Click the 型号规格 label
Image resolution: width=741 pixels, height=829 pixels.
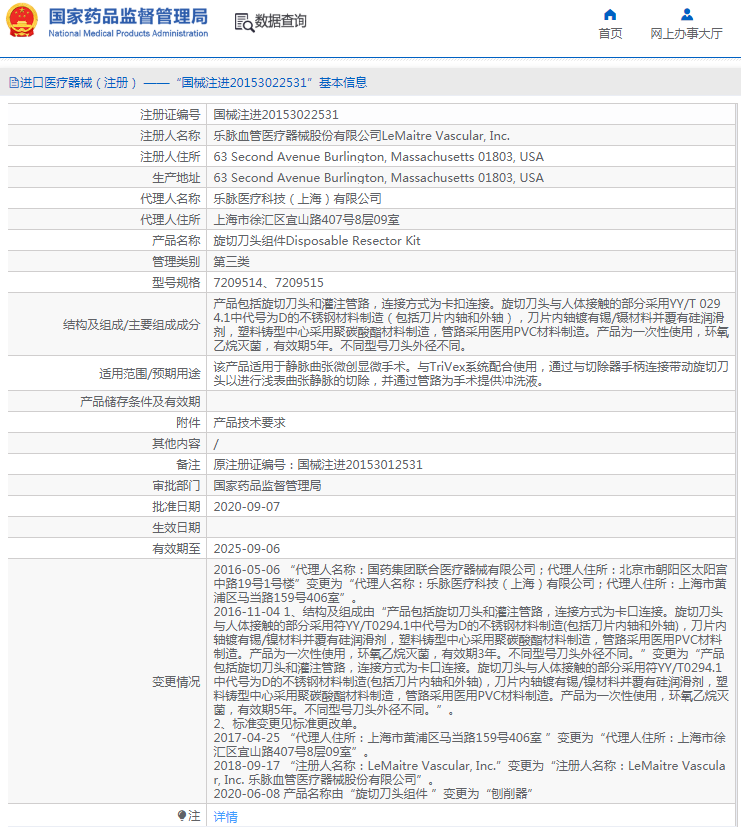point(176,282)
